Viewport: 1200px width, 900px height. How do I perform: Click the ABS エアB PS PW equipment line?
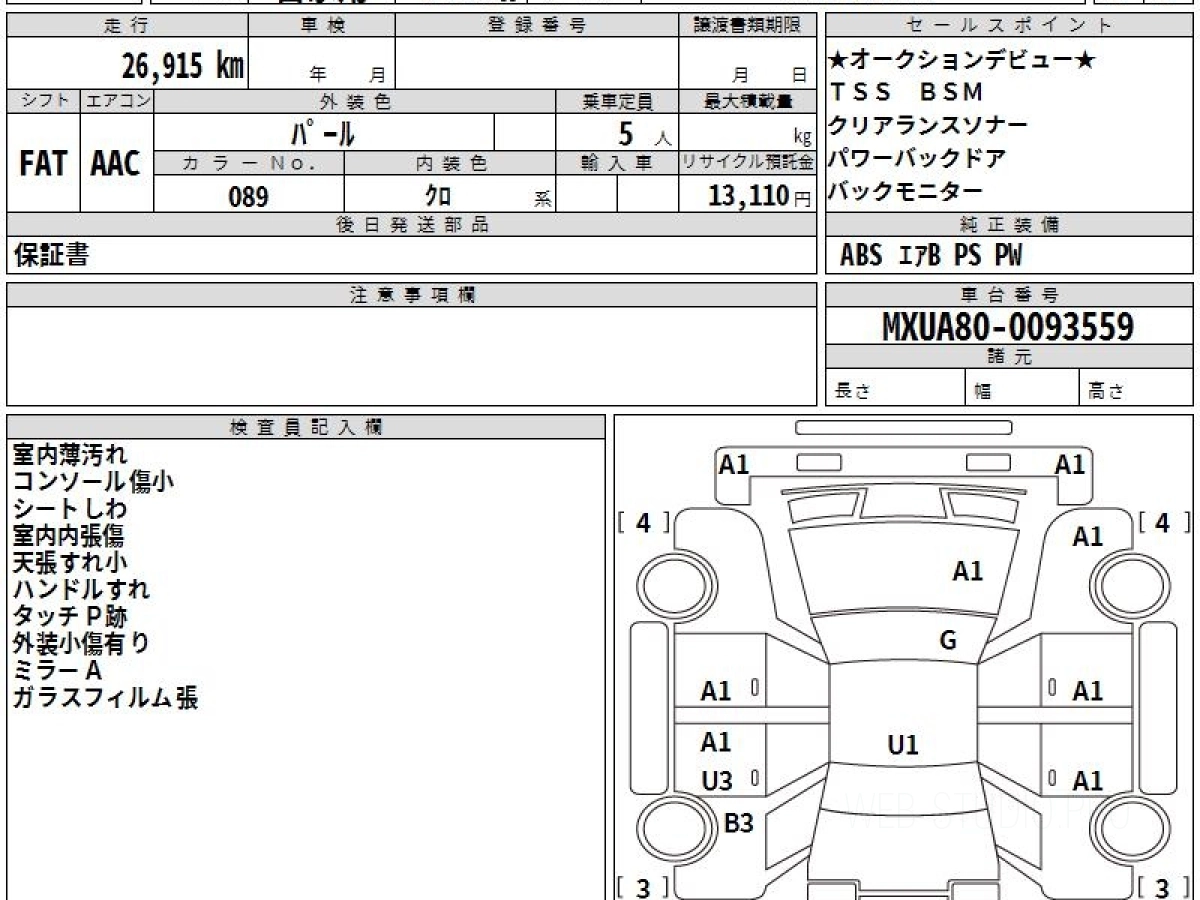(x=931, y=256)
